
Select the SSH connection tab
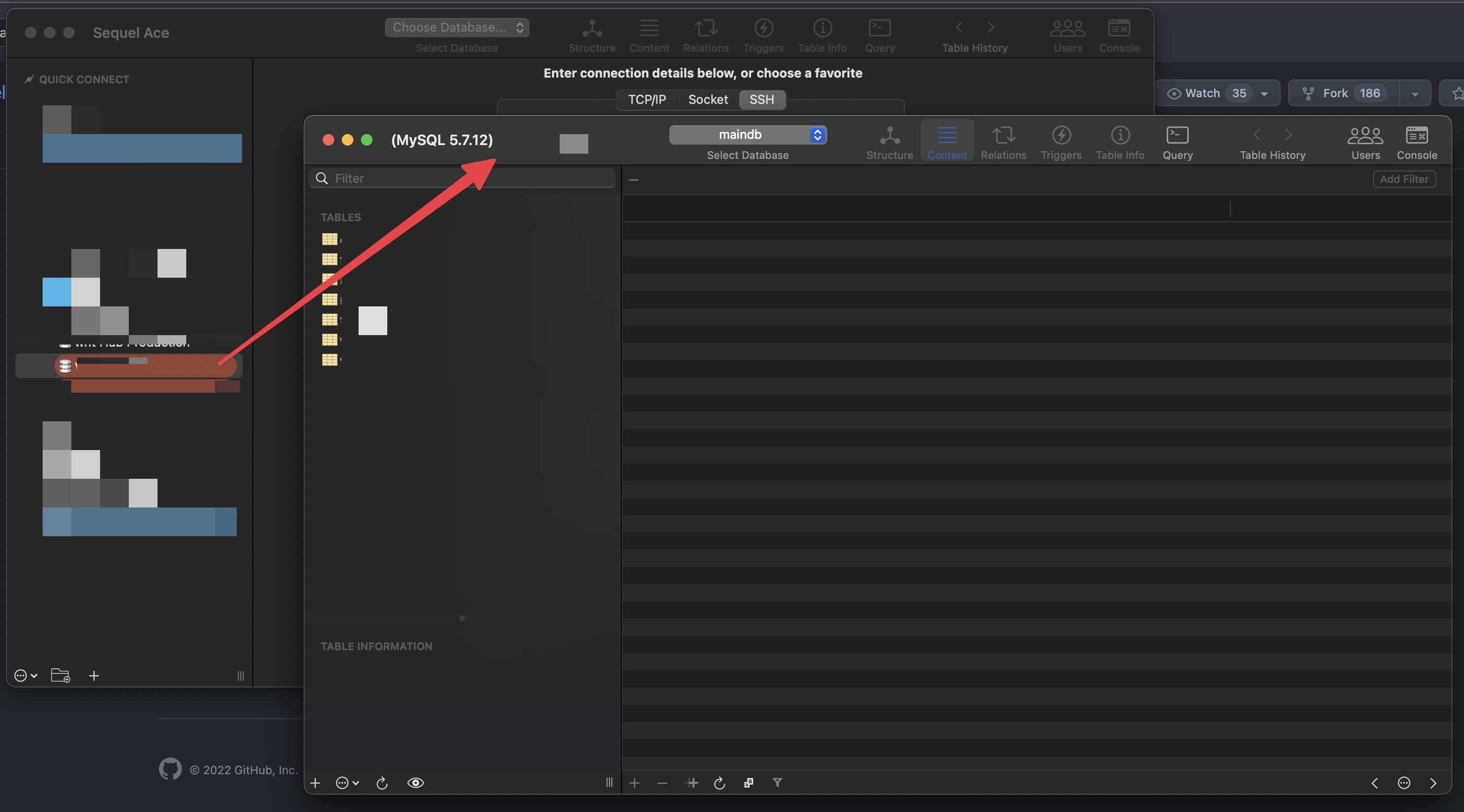tap(762, 100)
